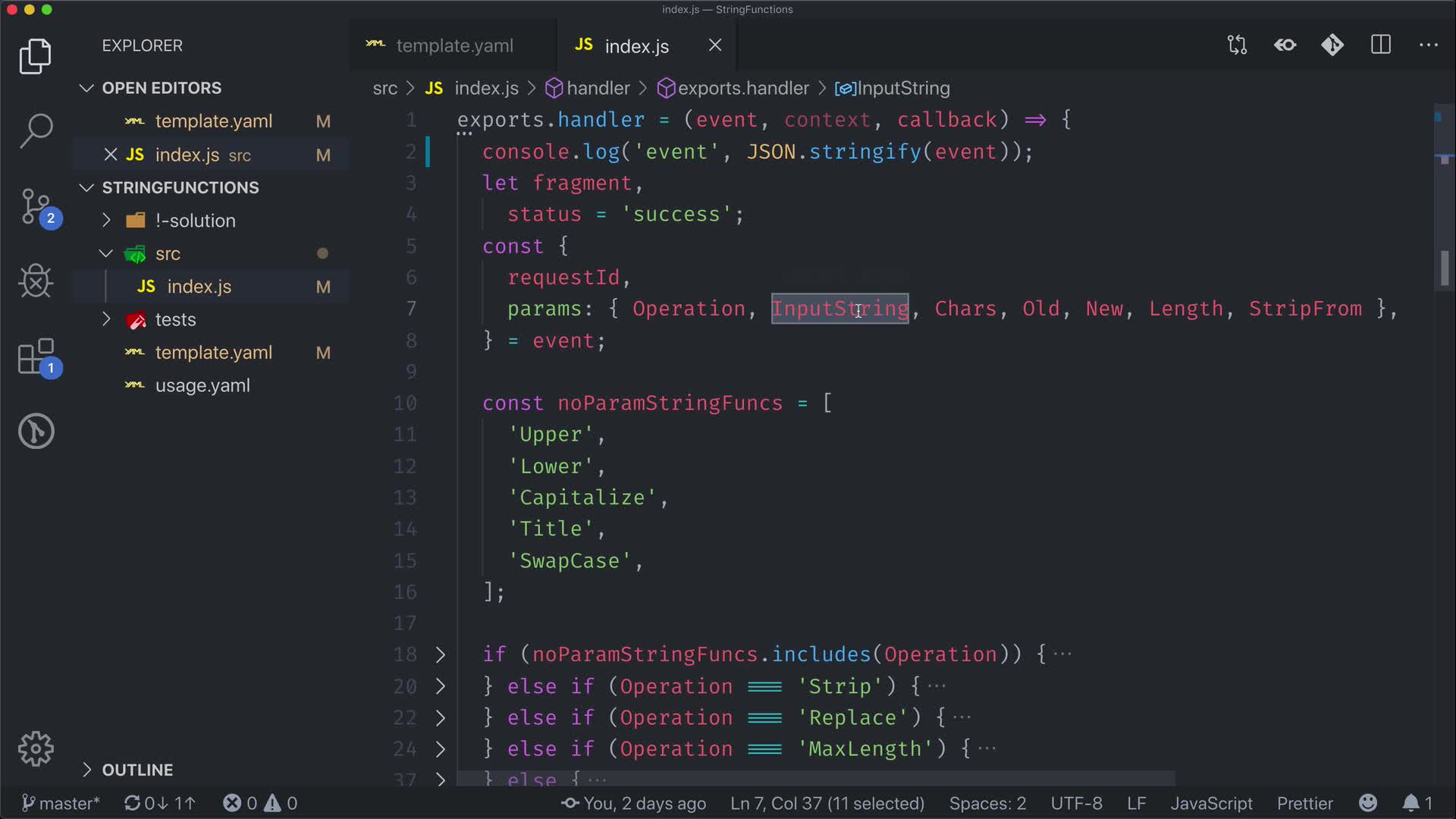Click the Manage settings gear icon

point(36,749)
